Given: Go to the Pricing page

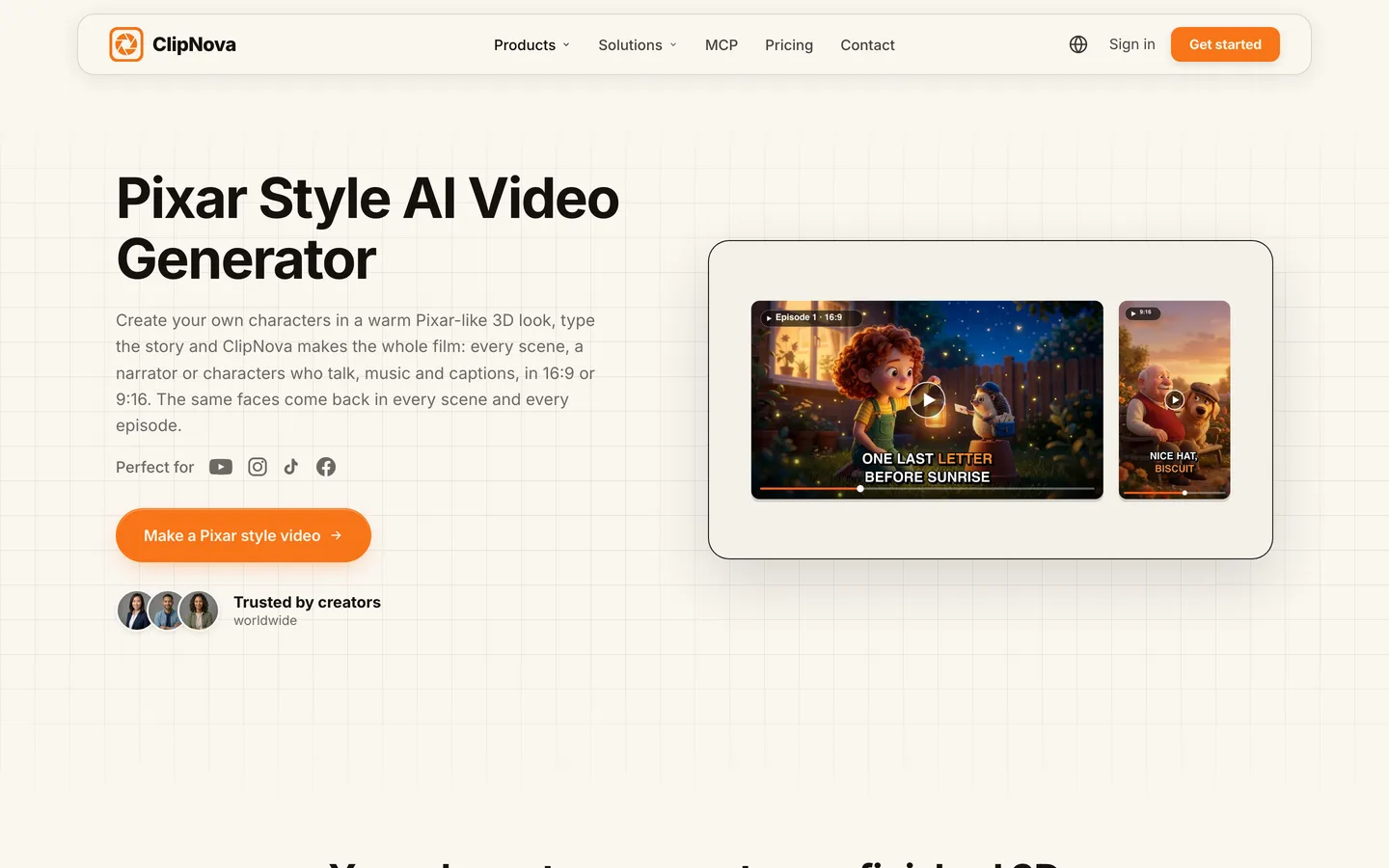Looking at the screenshot, I should [x=789, y=44].
